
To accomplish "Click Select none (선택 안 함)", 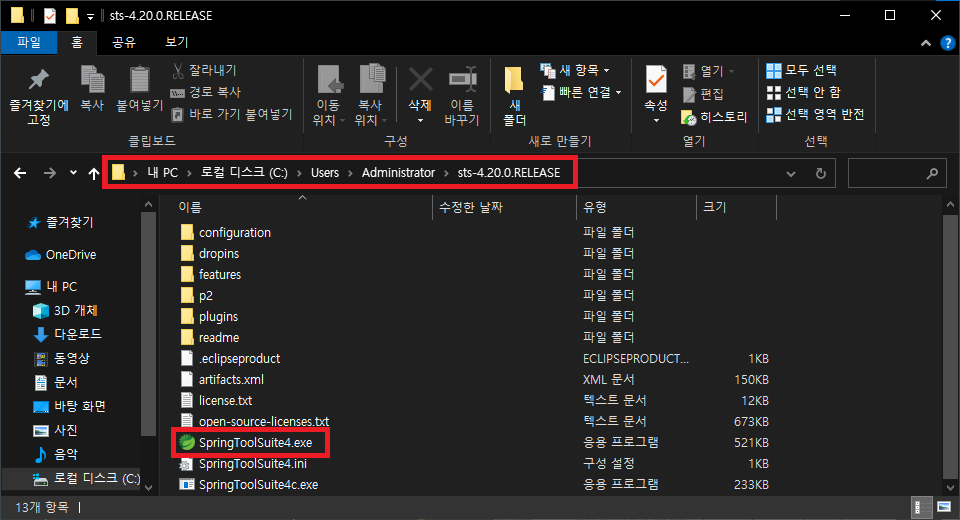I will [x=803, y=92].
